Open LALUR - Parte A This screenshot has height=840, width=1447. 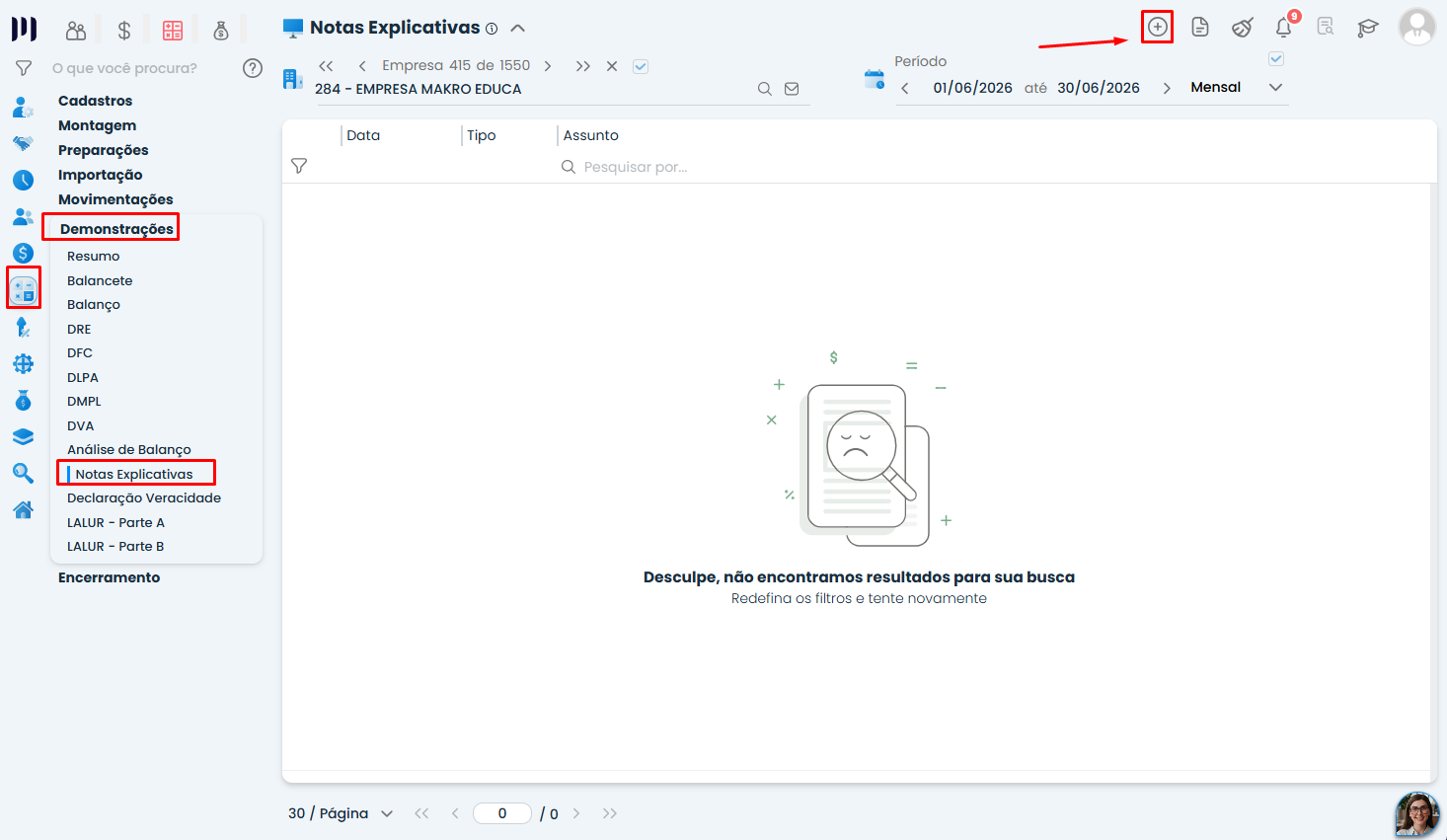[115, 522]
